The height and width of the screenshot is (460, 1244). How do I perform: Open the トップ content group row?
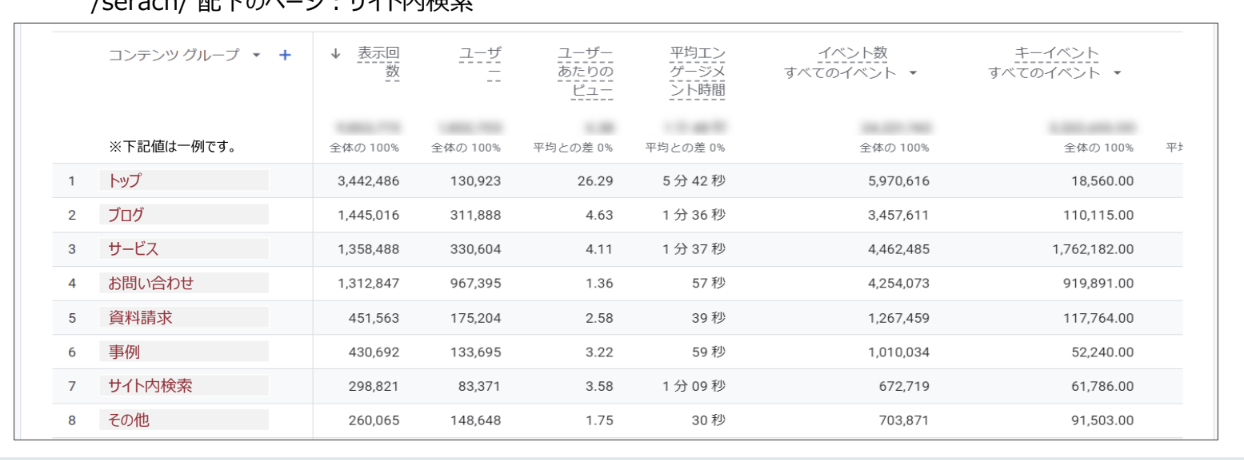tap(125, 181)
